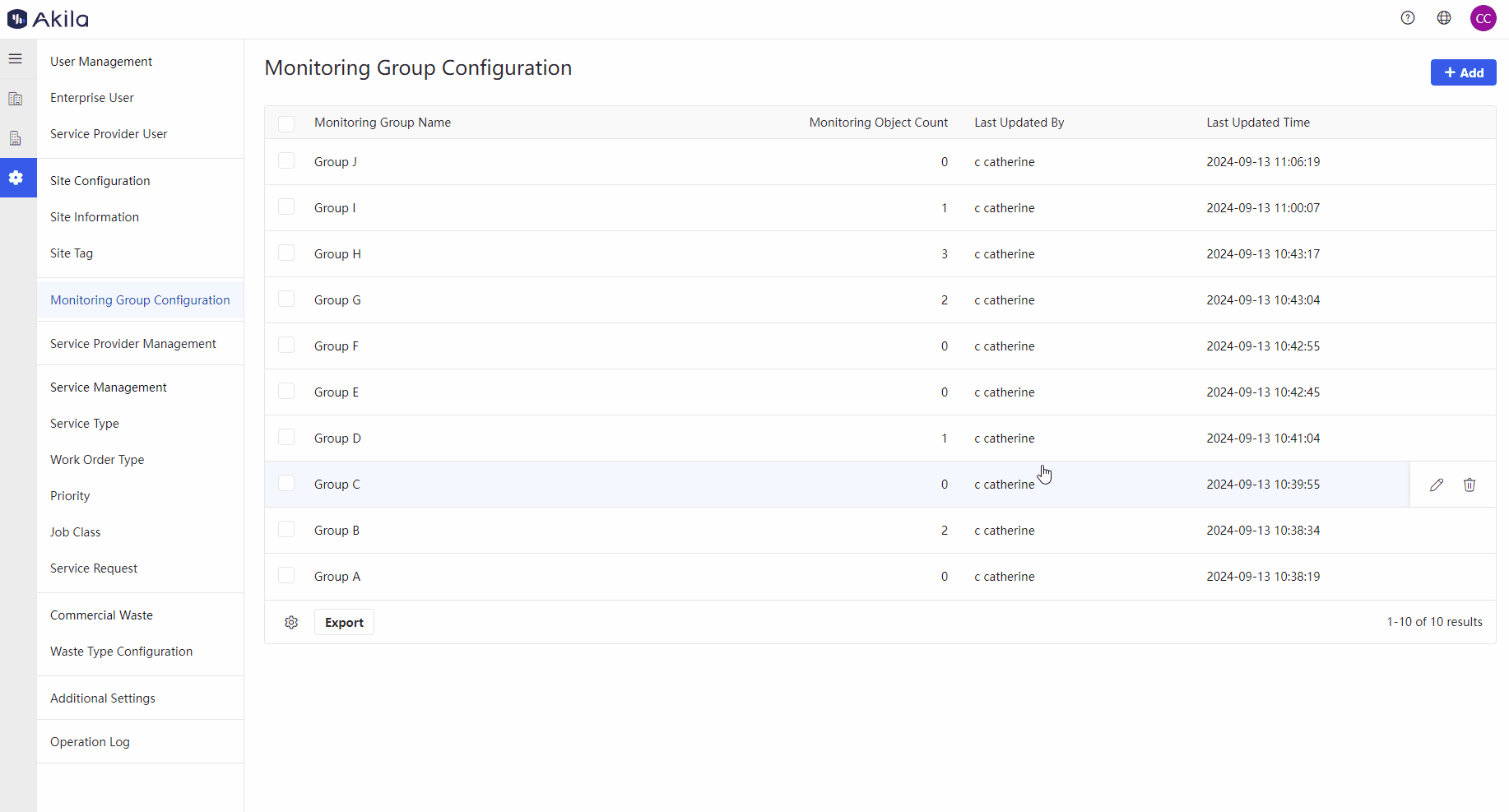Screen dimensions: 1509x812
Task: Edit Group C with pencil icon
Action: pos(1437,485)
